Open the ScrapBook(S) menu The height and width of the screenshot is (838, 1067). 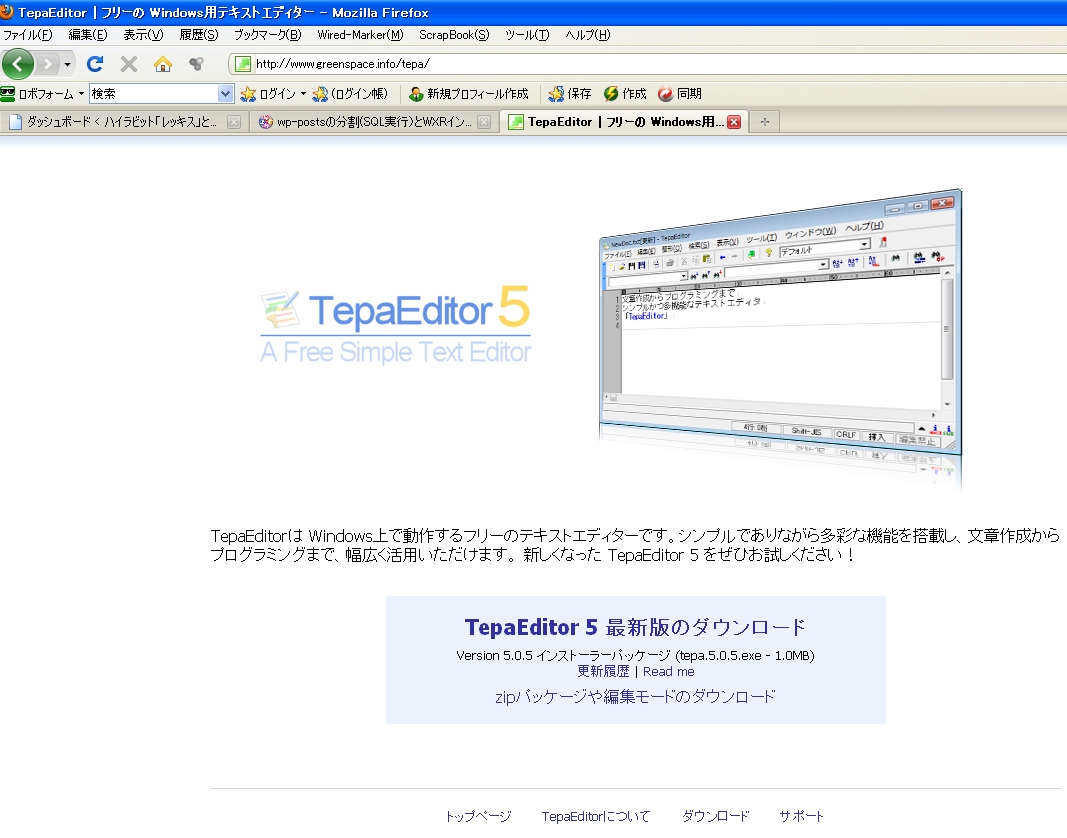454,35
